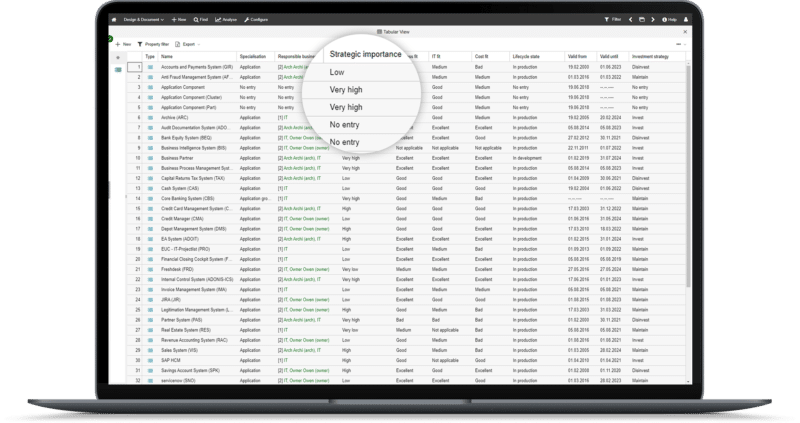
Task: Select Revenue Accounting System (RAC) name
Action: coord(194,340)
